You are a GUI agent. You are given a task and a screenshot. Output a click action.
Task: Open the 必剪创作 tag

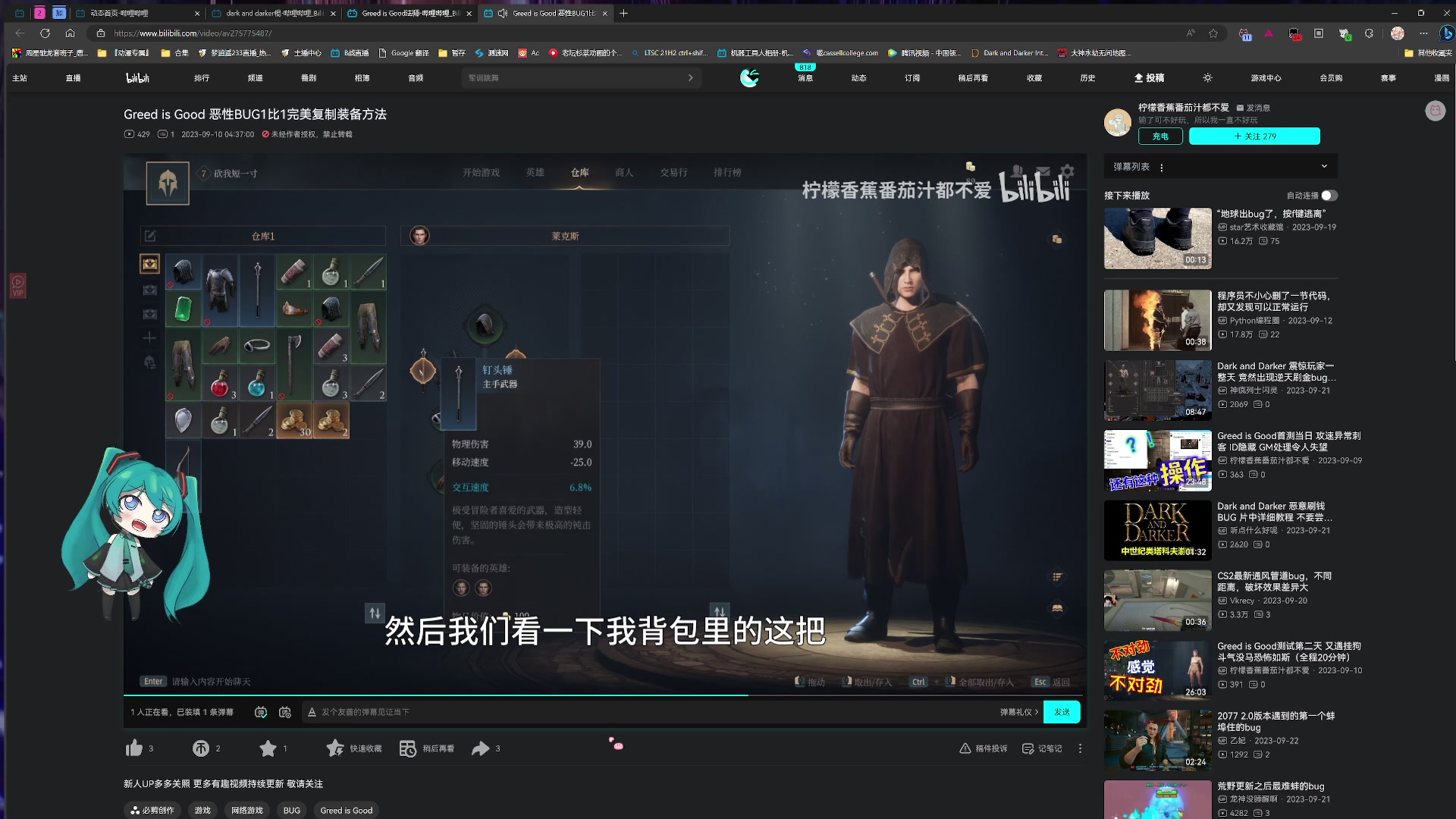[x=152, y=811]
